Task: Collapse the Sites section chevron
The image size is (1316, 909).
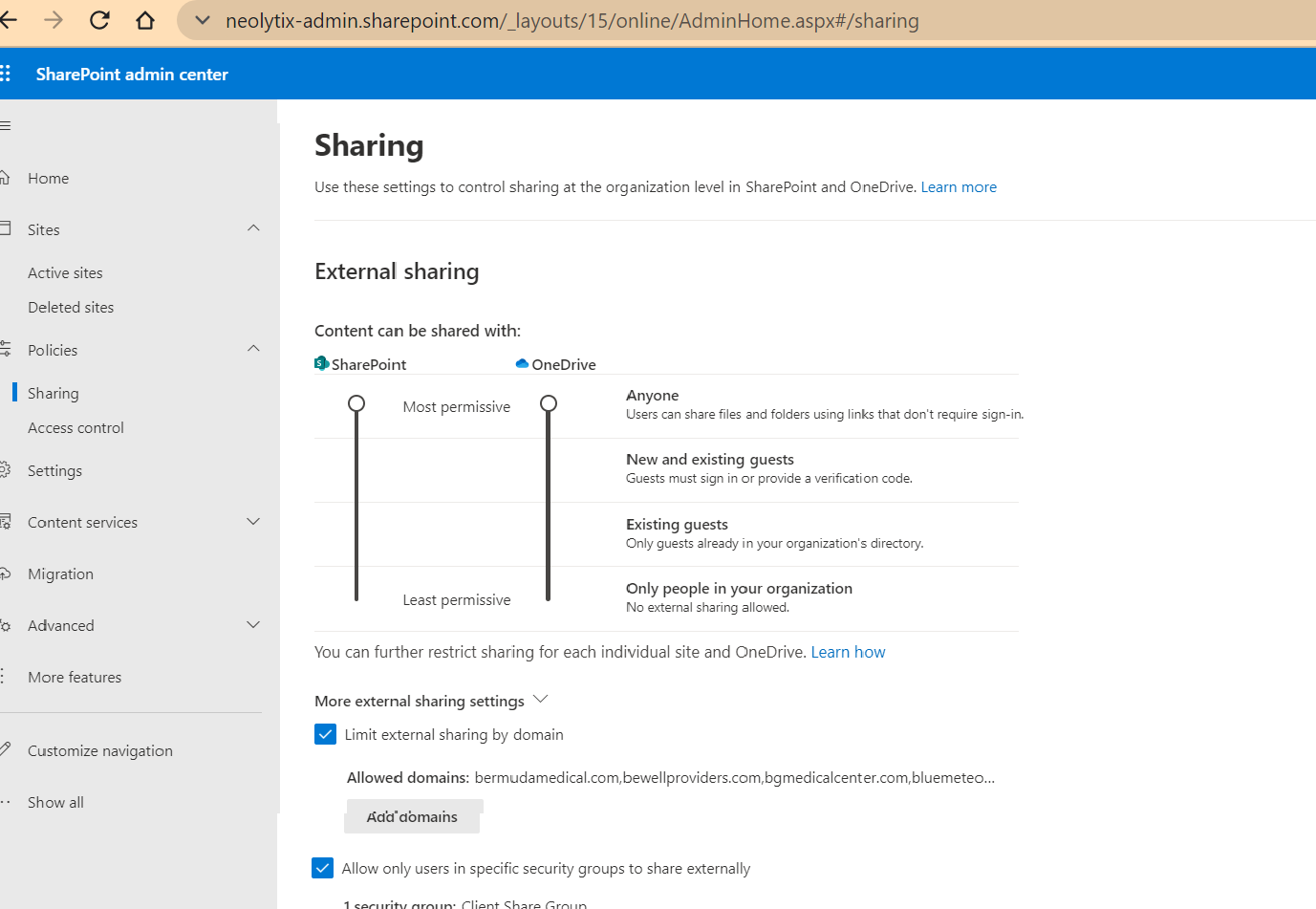Action: click(x=253, y=228)
